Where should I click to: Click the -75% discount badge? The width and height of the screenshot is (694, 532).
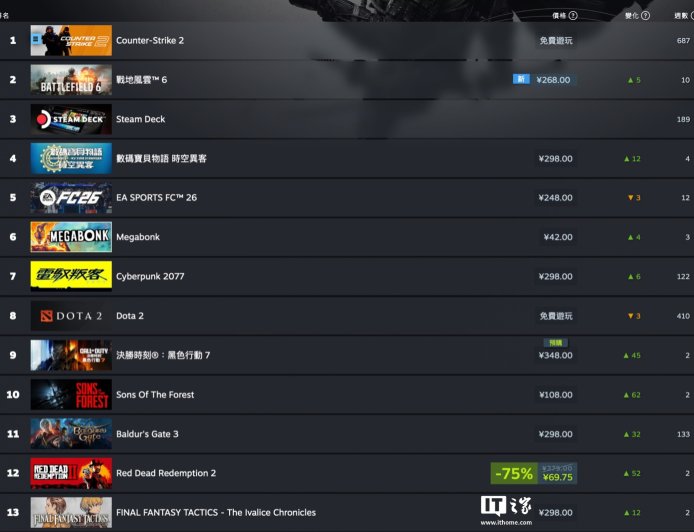coord(514,473)
